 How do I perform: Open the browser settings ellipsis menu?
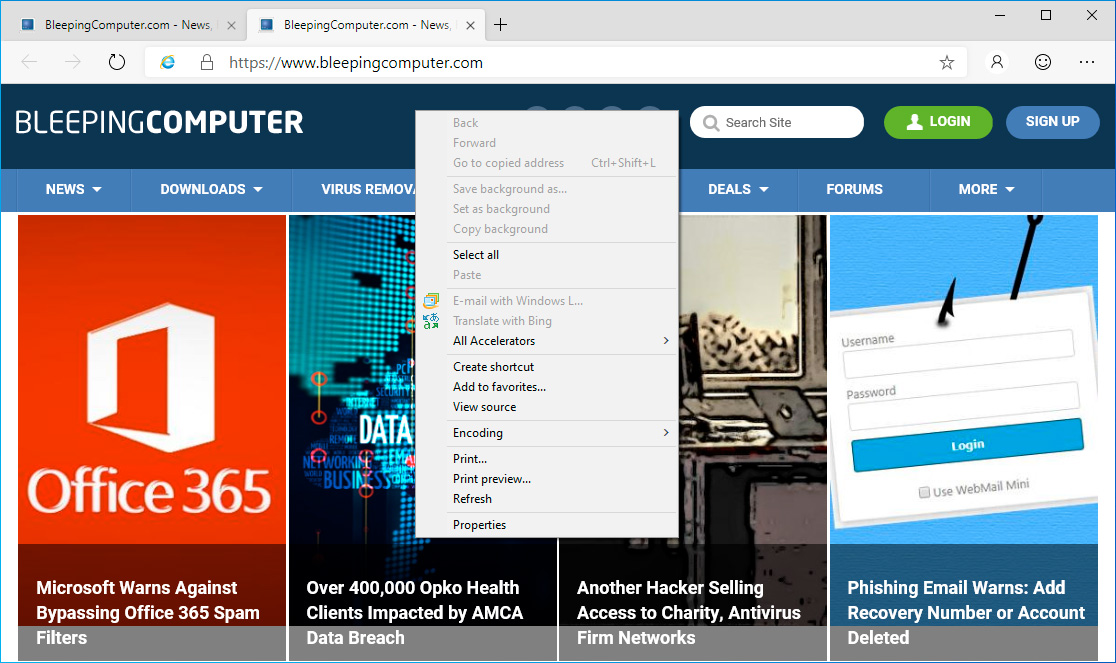[x=1087, y=63]
